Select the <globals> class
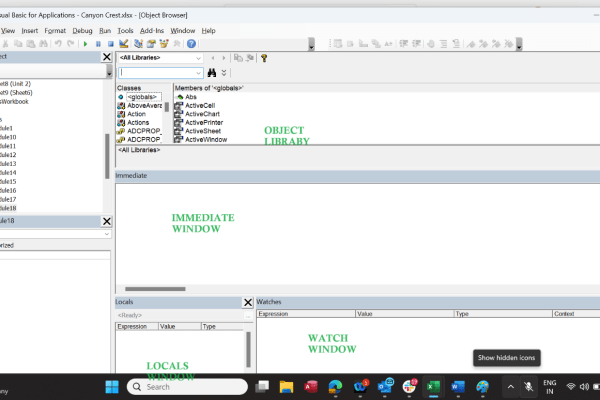The height and width of the screenshot is (400, 600). pyautogui.click(x=142, y=97)
